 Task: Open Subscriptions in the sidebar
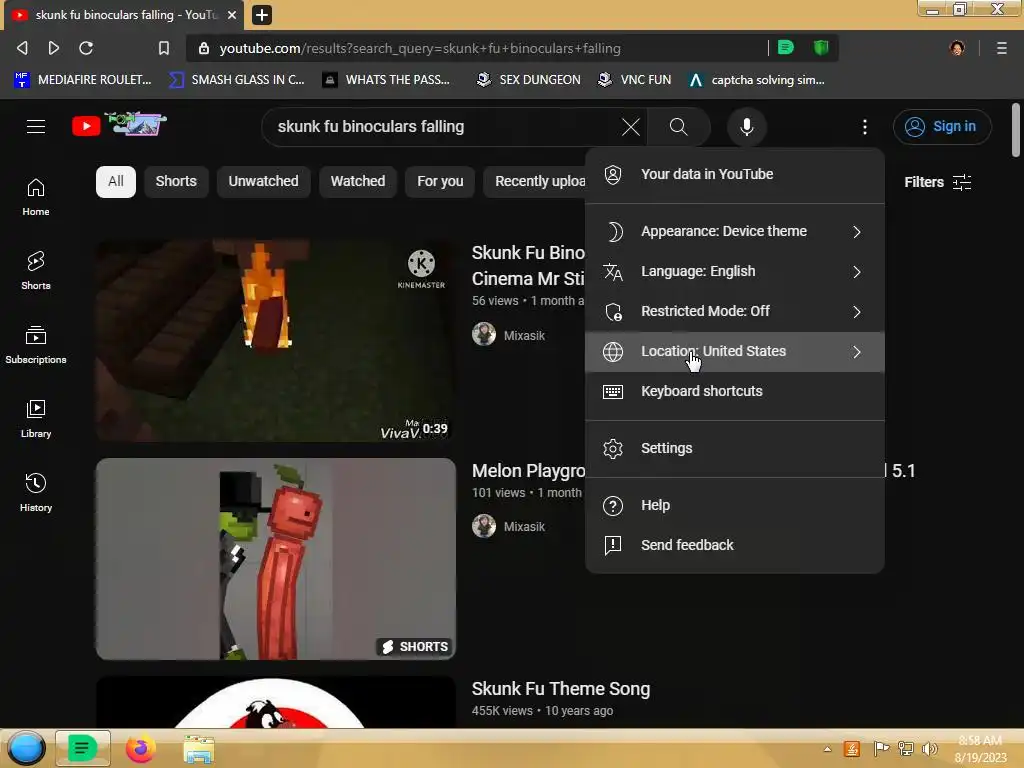36,345
